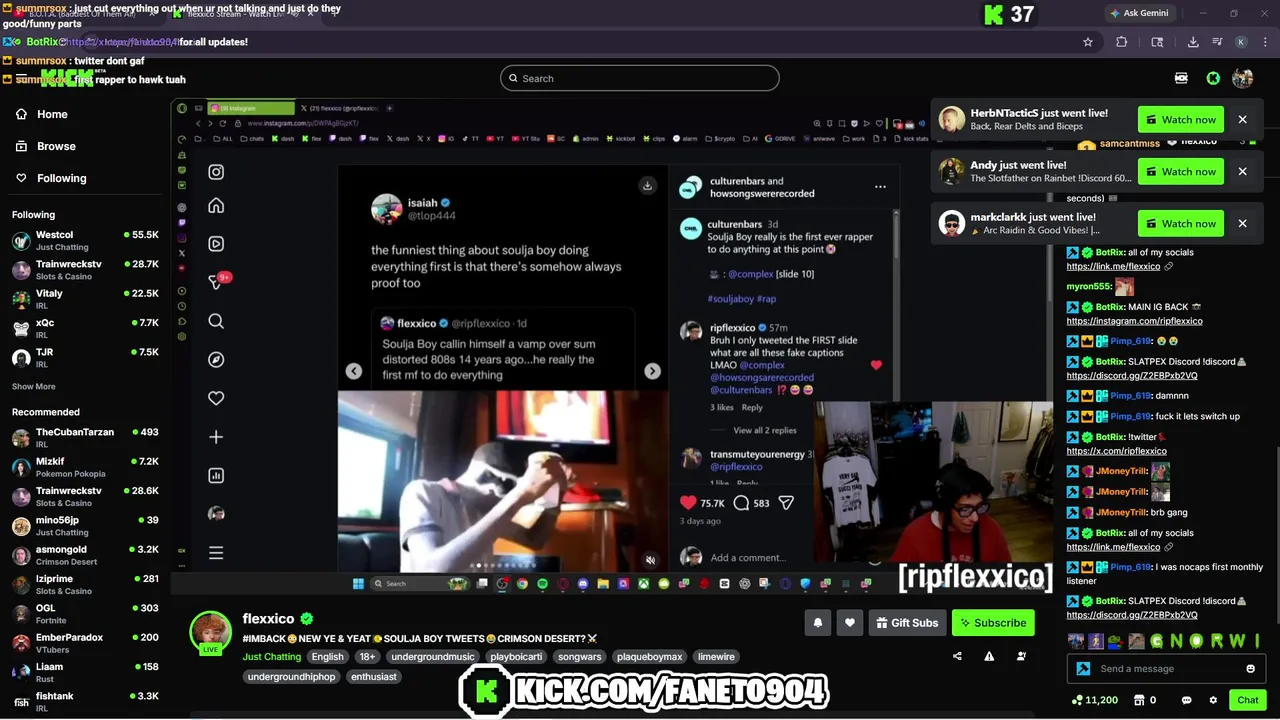Click the 11,200 channel points balance
This screenshot has width=1280, height=720.
[x=1094, y=700]
